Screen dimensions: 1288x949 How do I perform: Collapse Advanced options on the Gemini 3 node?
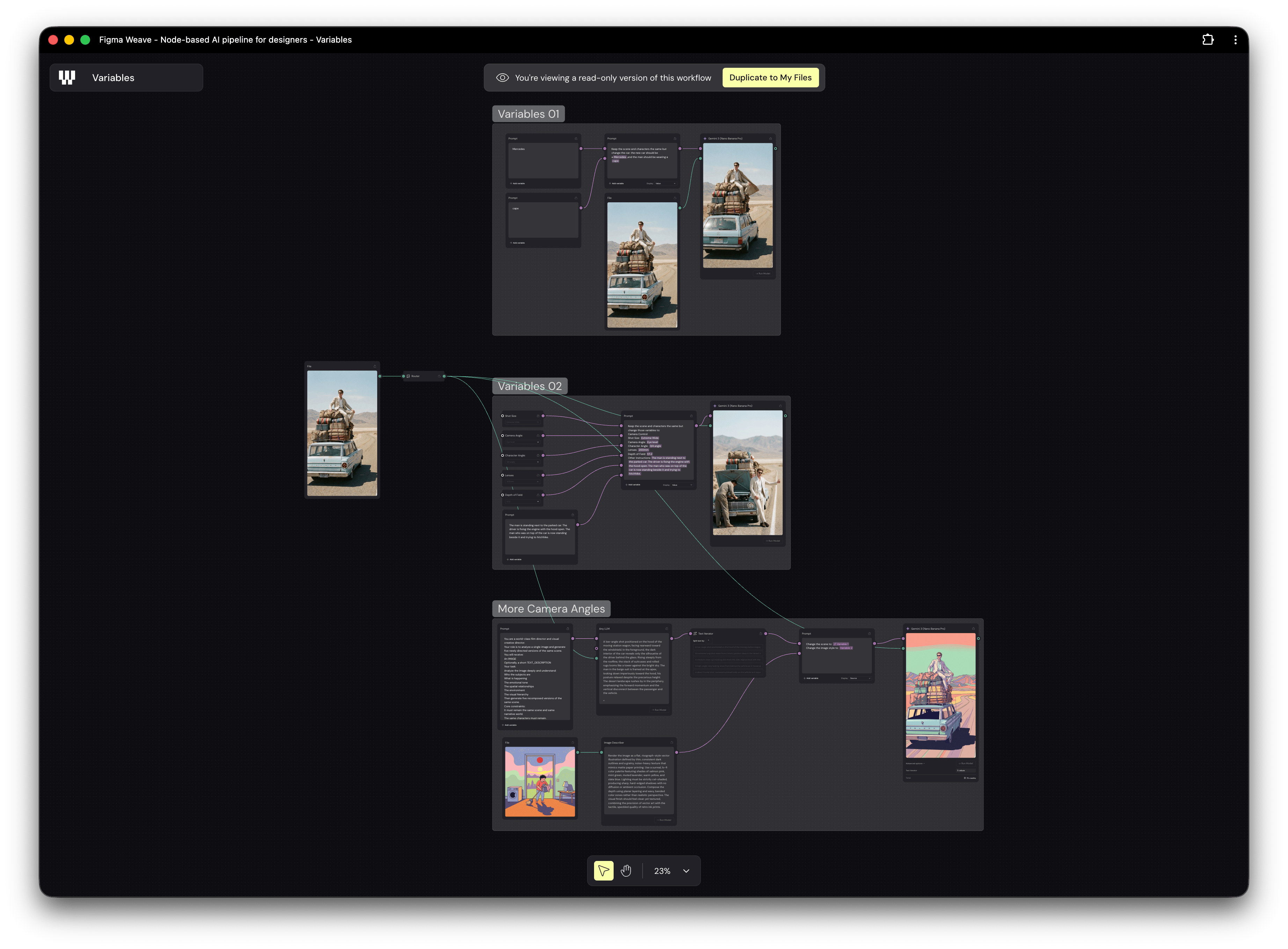pos(915,763)
